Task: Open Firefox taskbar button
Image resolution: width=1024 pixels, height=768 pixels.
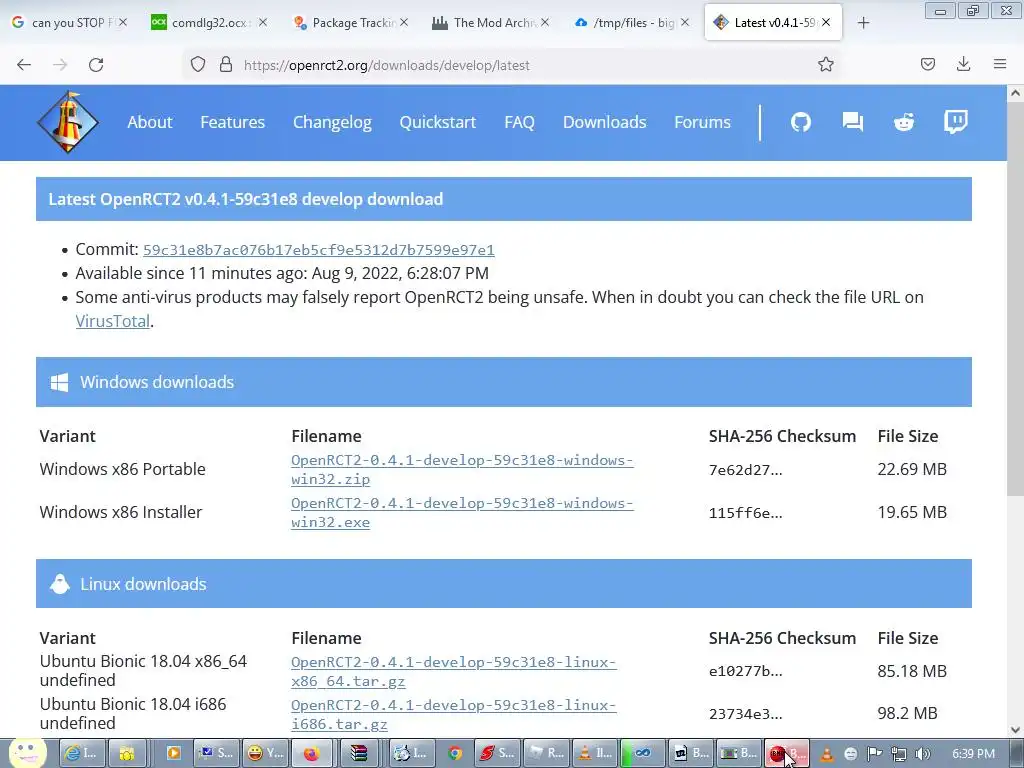Action: pos(312,753)
